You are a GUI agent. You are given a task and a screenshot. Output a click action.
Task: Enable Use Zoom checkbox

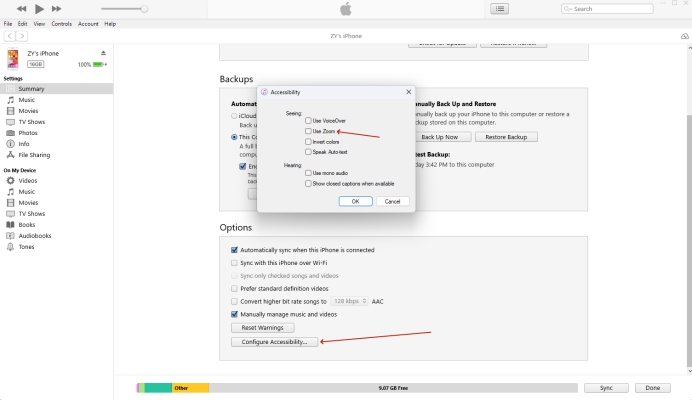point(308,131)
